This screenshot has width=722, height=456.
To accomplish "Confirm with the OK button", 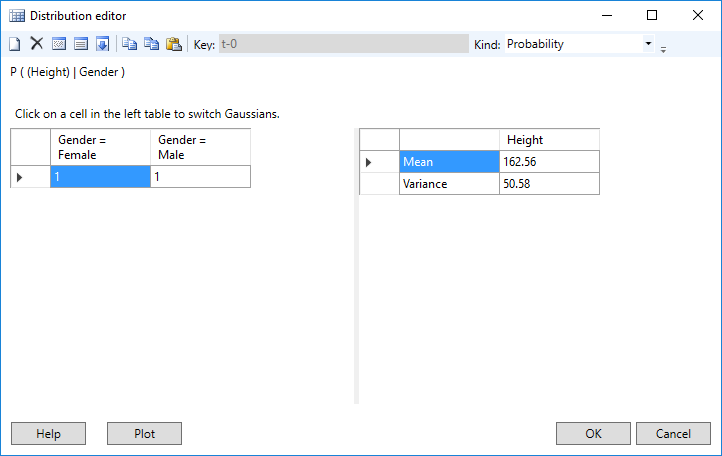I will pyautogui.click(x=593, y=434).
